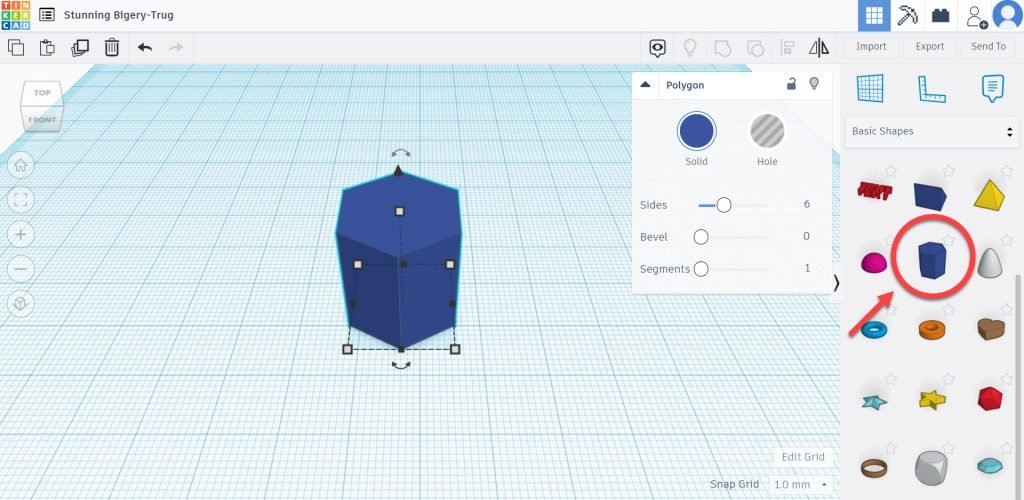Click the Duplicate and repeat icon
The width and height of the screenshot is (1024, 500).
tap(80, 47)
